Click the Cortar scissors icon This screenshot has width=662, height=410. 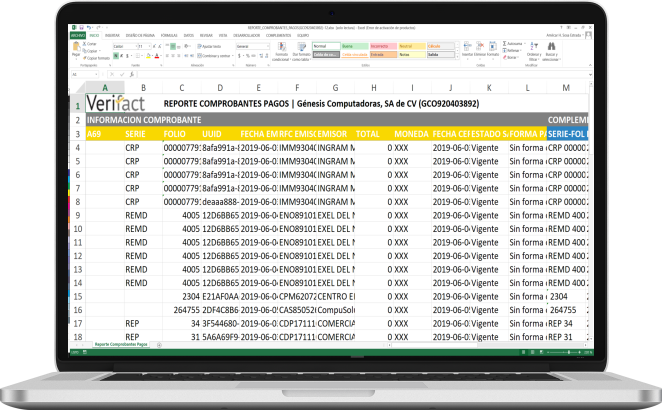coord(84,44)
